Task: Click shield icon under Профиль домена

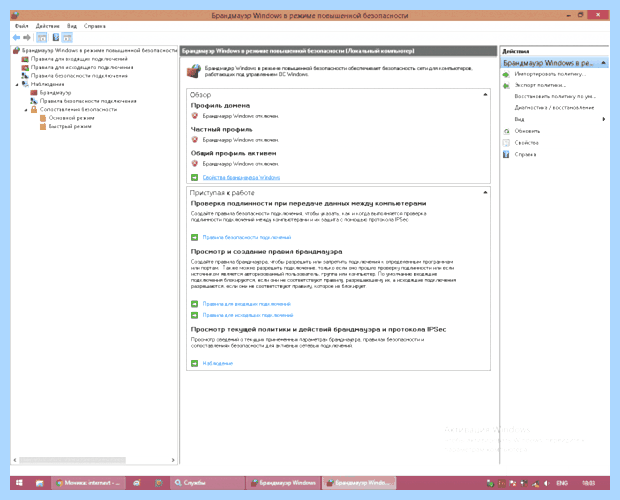Action: click(195, 116)
